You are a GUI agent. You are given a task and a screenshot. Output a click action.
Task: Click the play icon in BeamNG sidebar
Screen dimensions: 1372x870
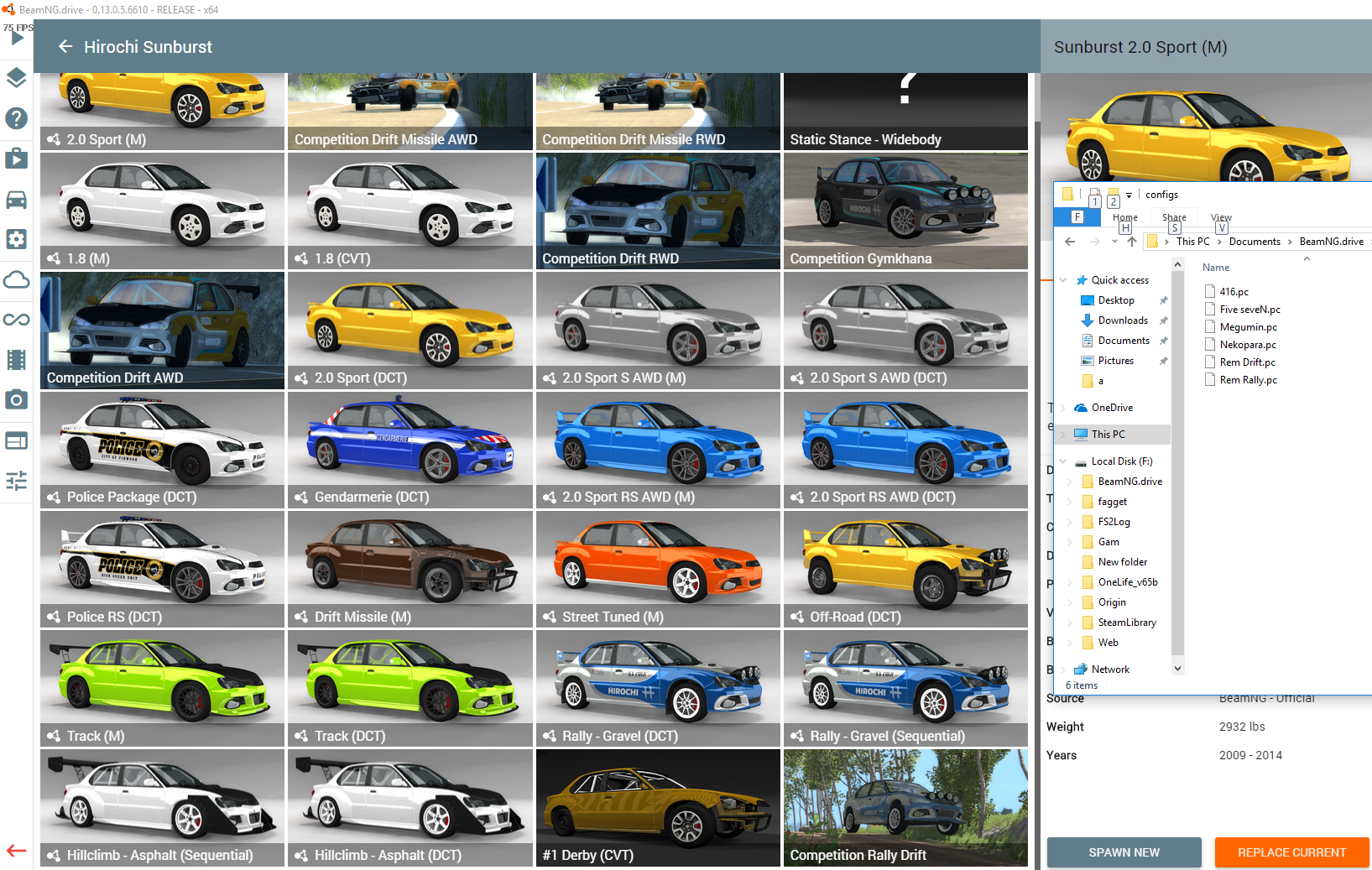click(17, 38)
